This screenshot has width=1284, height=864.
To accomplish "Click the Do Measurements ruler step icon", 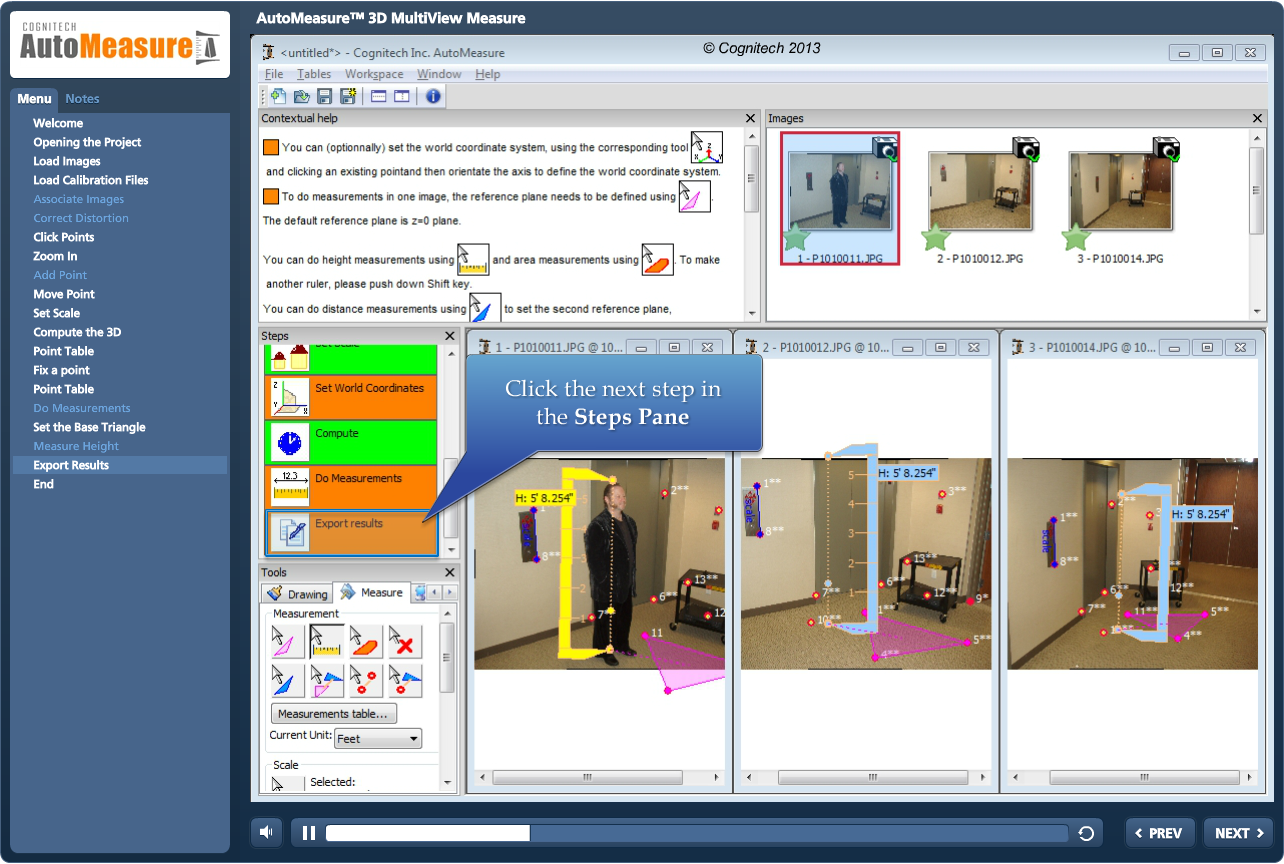I will coord(290,487).
